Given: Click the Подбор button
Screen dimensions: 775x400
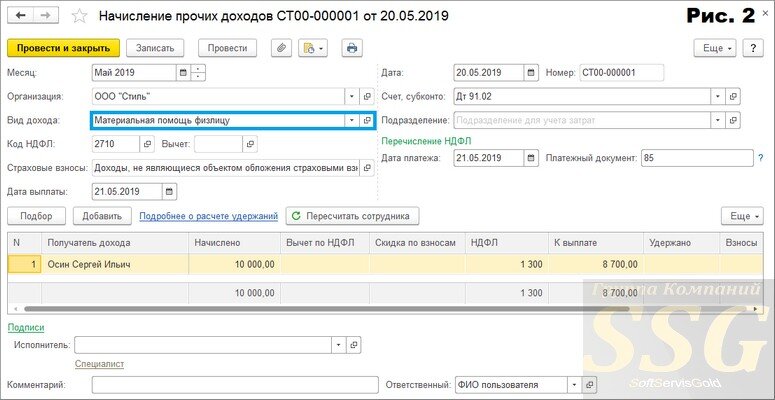Looking at the screenshot, I should [x=36, y=216].
